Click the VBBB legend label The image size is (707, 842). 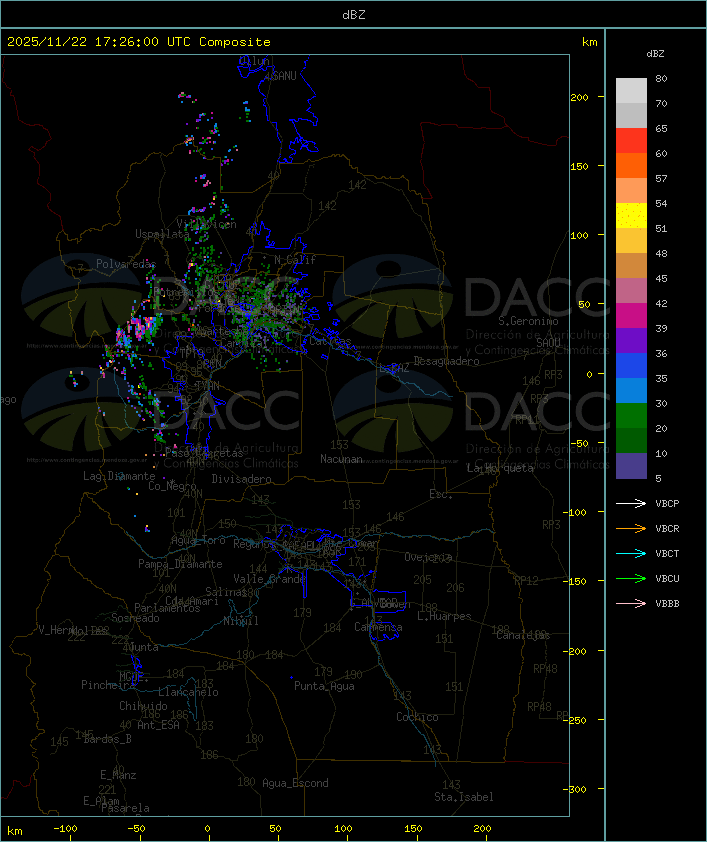click(667, 604)
